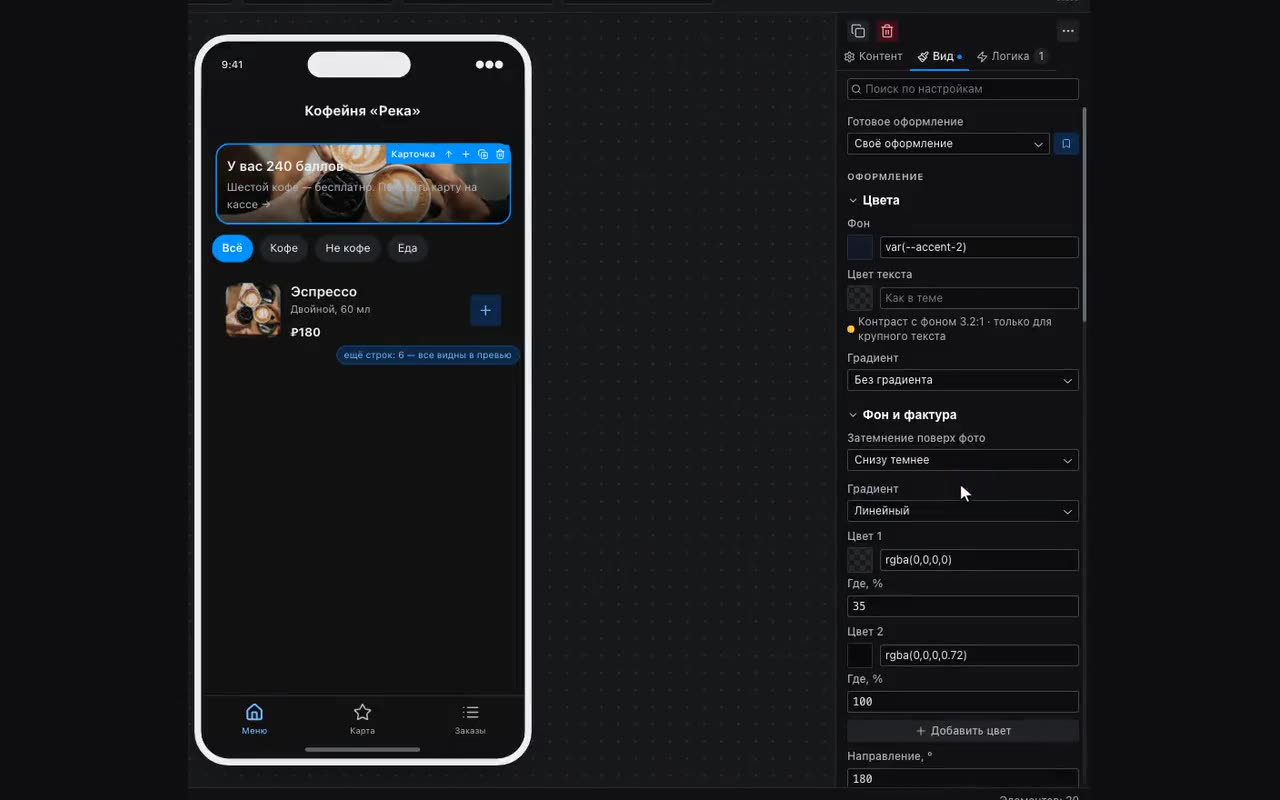Select the Всё filter chip
Image resolution: width=1280 pixels, height=800 pixels.
click(232, 248)
